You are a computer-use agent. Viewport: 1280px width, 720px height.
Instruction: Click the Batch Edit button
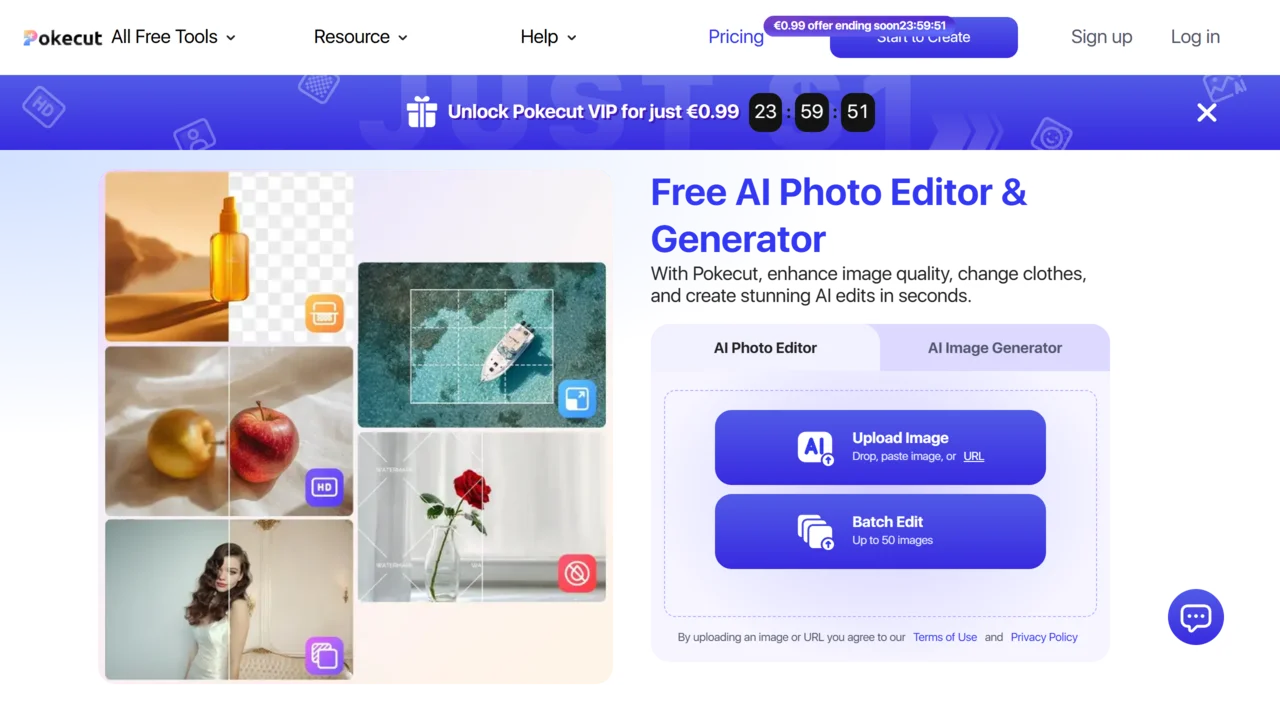[x=880, y=531]
